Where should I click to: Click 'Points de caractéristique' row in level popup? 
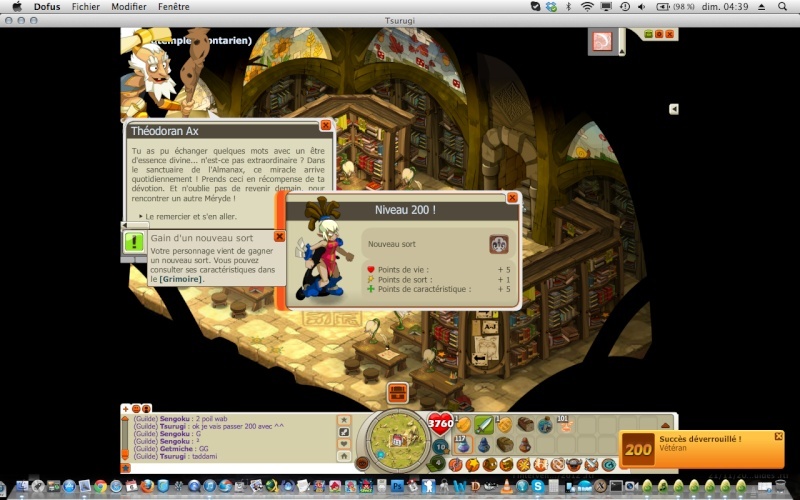click(x=438, y=289)
